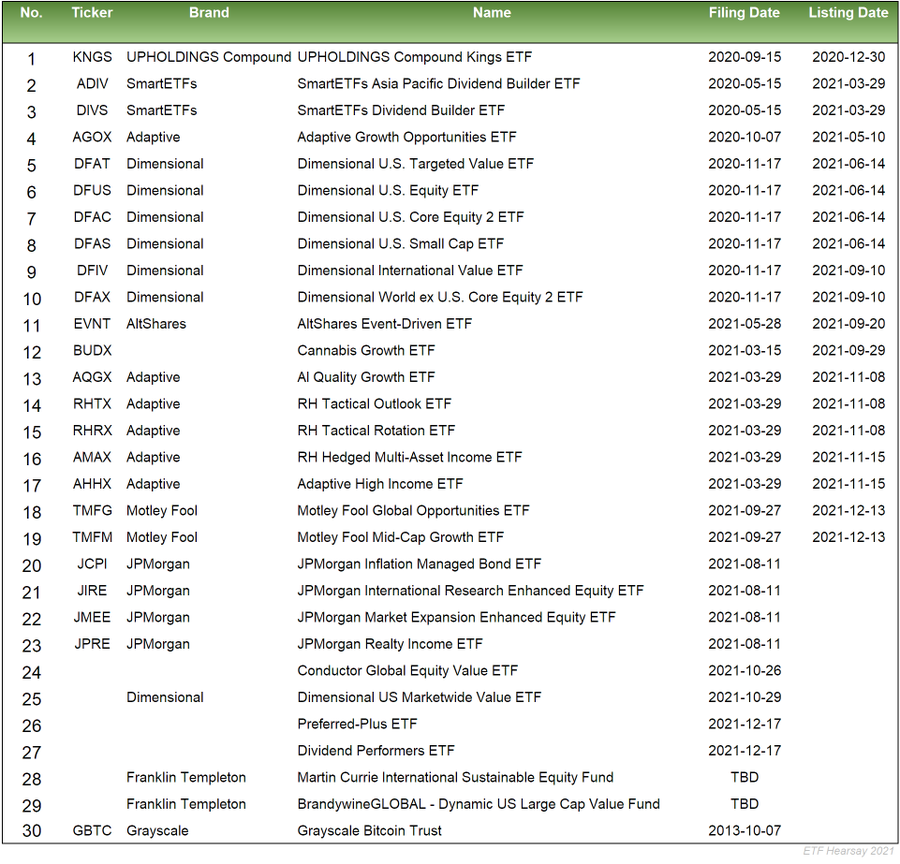The height and width of the screenshot is (864, 900).
Task: Click the KNGS ticker cell
Action: (x=93, y=57)
